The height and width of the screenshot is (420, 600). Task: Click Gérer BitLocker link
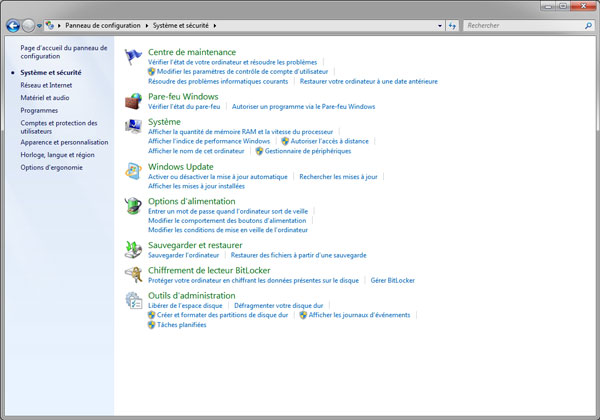tap(393, 280)
